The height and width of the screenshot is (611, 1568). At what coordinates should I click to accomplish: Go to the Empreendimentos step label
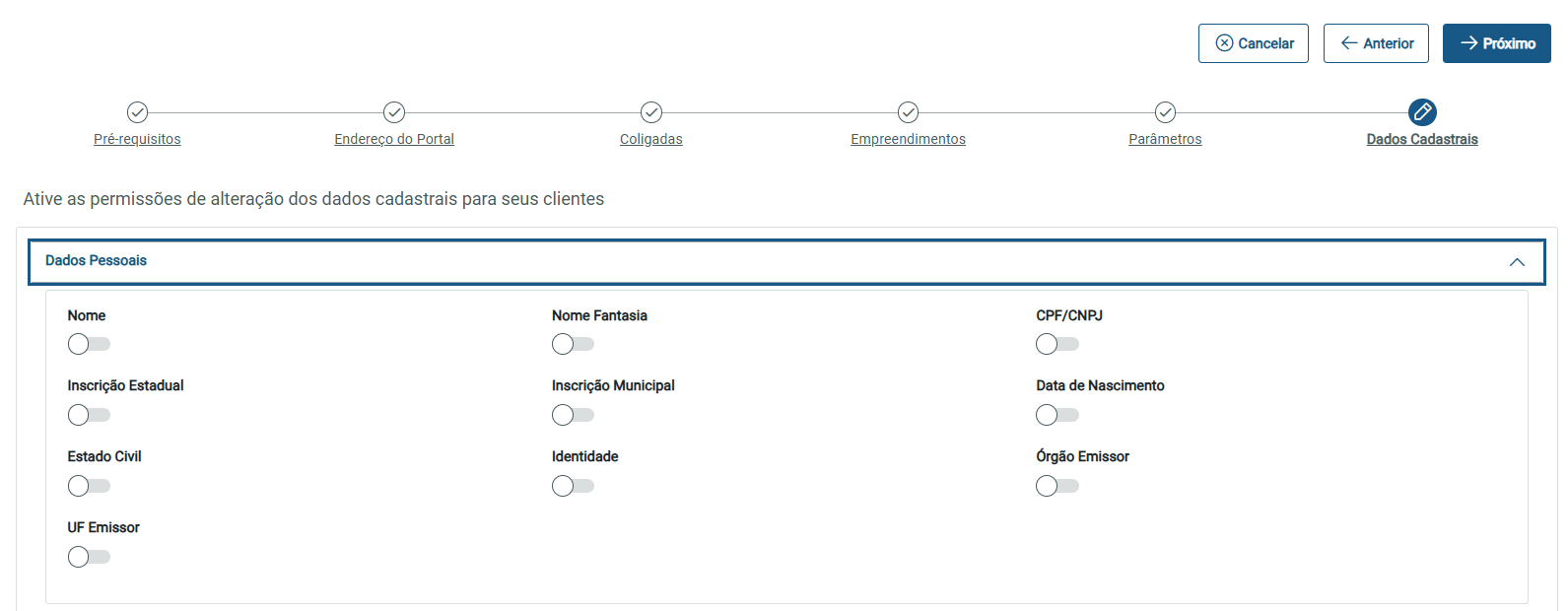pos(908,140)
